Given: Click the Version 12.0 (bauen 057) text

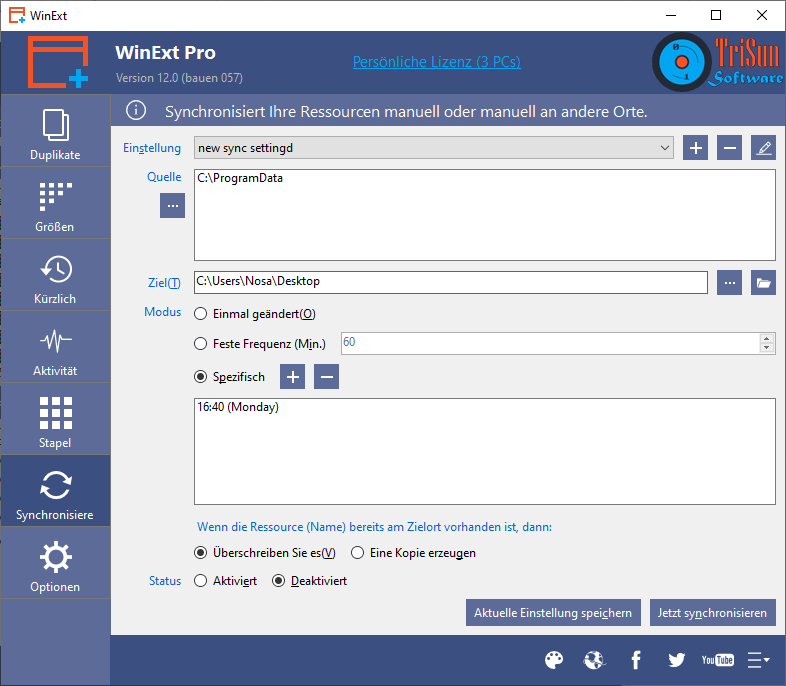Looking at the screenshot, I should (x=179, y=78).
